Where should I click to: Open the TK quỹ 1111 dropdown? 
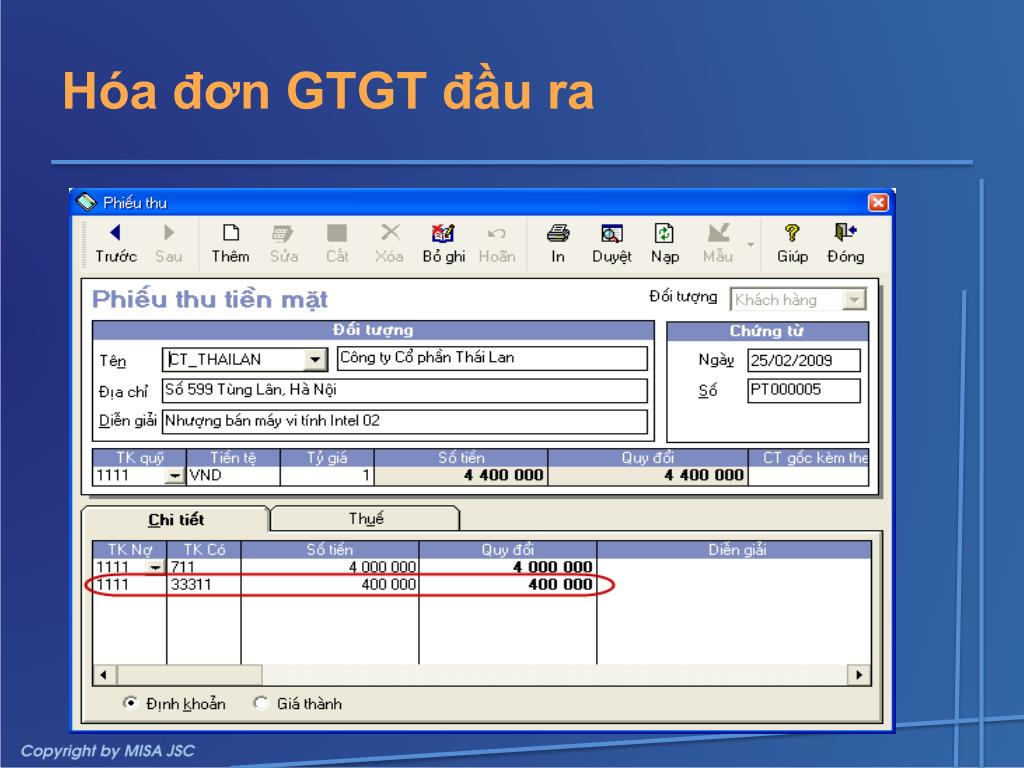(174, 476)
